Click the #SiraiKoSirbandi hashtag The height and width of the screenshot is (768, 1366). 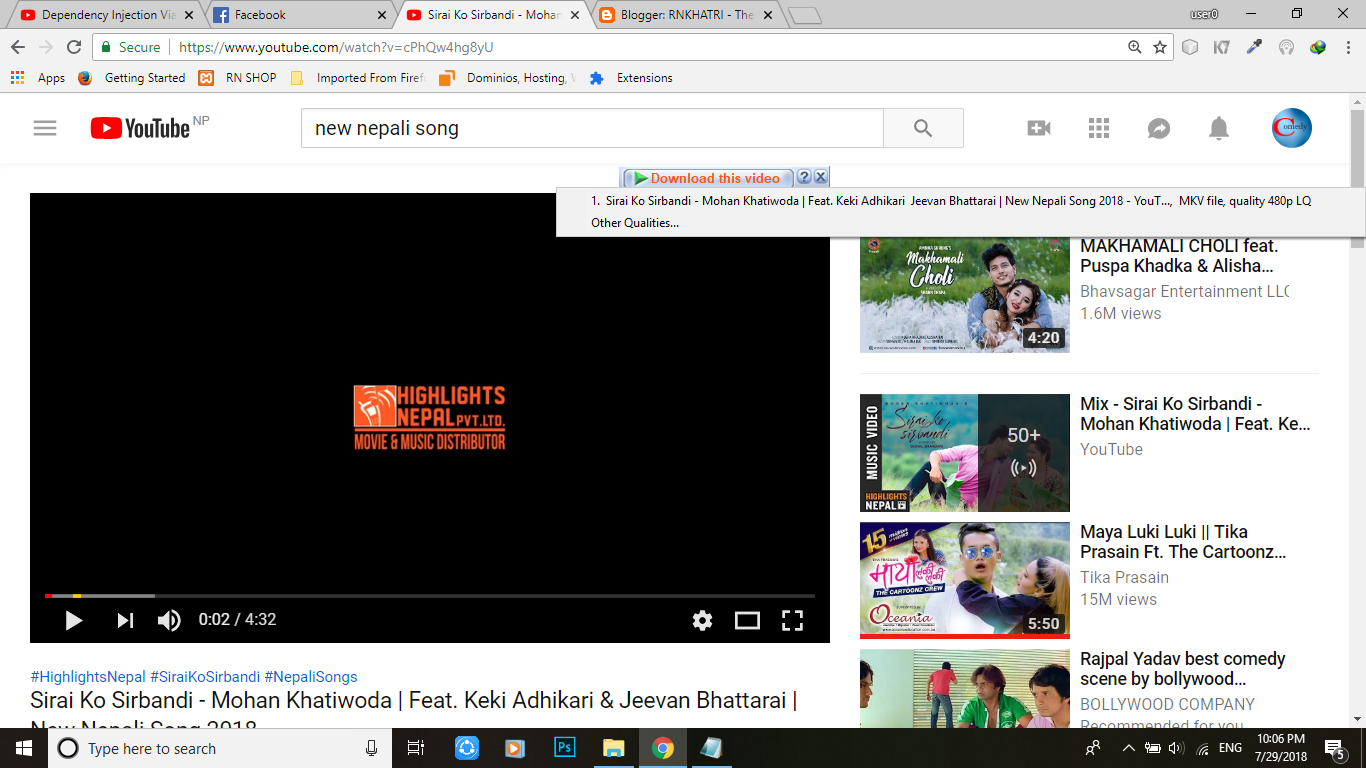(205, 677)
